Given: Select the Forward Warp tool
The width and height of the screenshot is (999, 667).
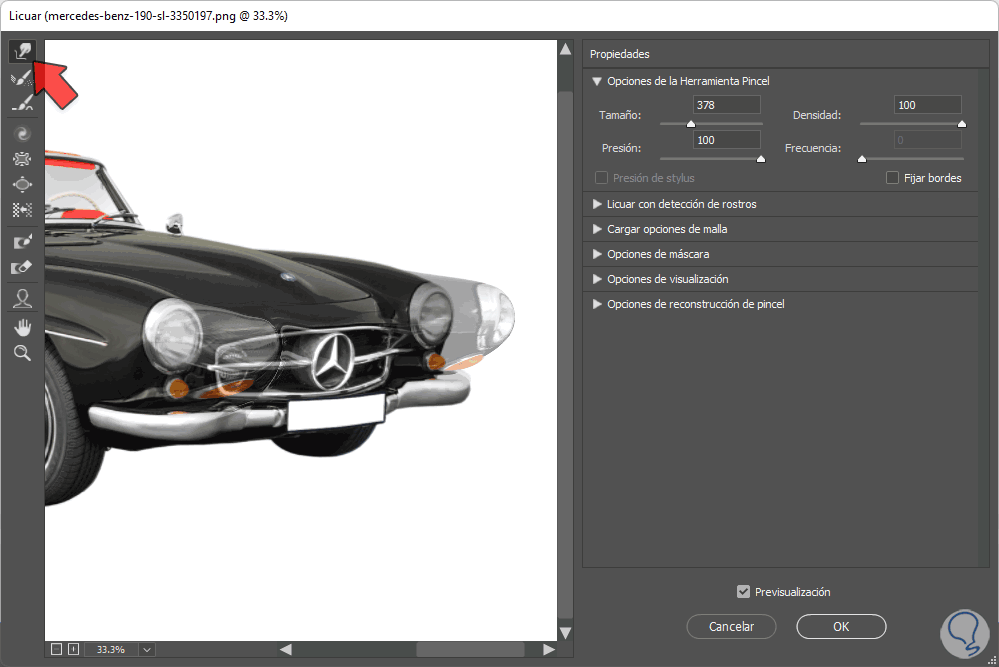Looking at the screenshot, I should [22, 51].
